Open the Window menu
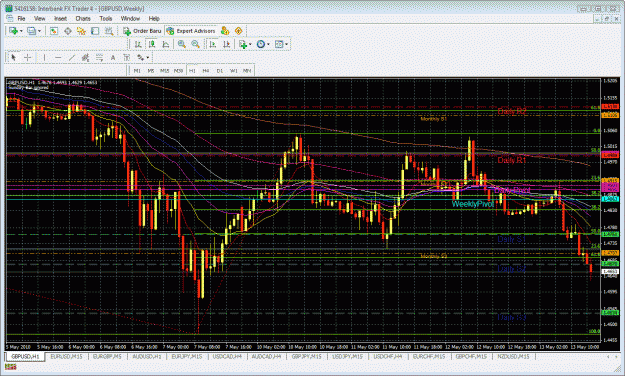625x376 pixels. [130, 18]
